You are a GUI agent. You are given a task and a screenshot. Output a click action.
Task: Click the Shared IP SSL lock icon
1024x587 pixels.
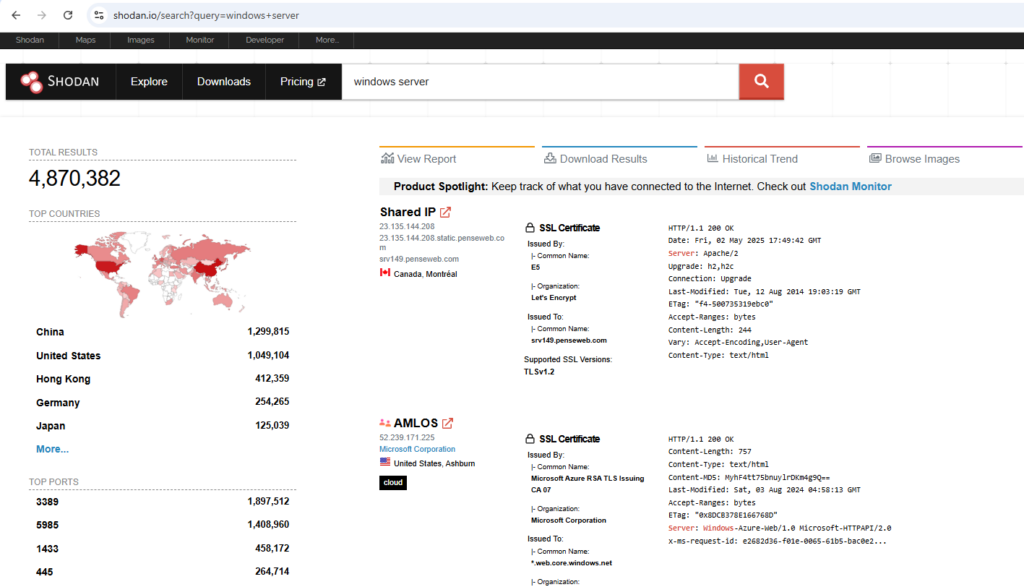[530, 227]
